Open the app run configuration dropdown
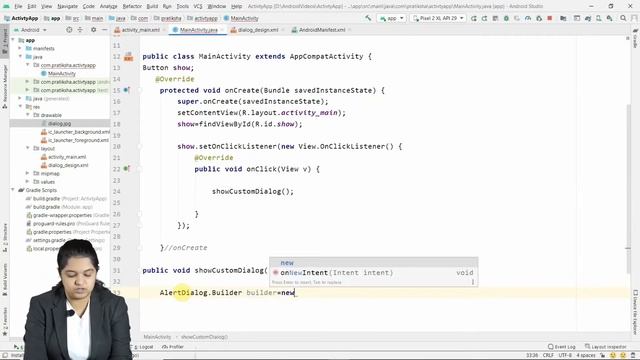Image resolution: width=640 pixels, height=360 pixels. [x=391, y=18]
